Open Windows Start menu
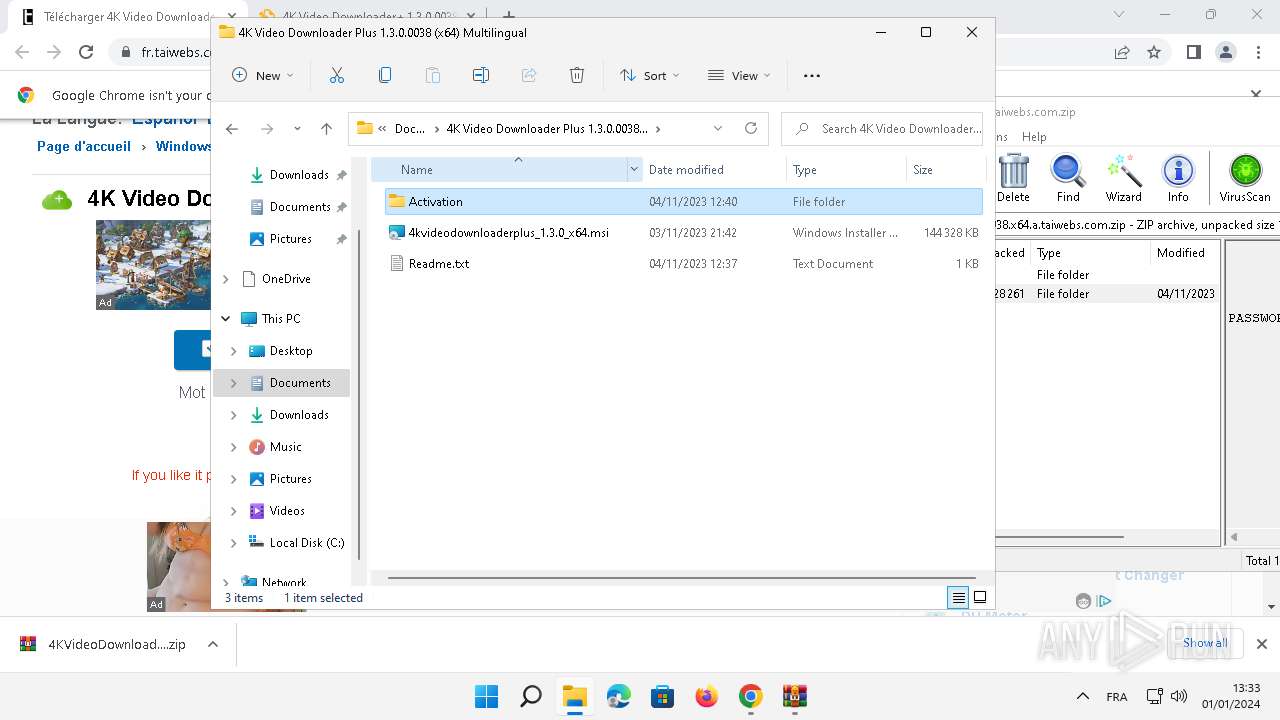The height and width of the screenshot is (720, 1280). click(x=486, y=696)
